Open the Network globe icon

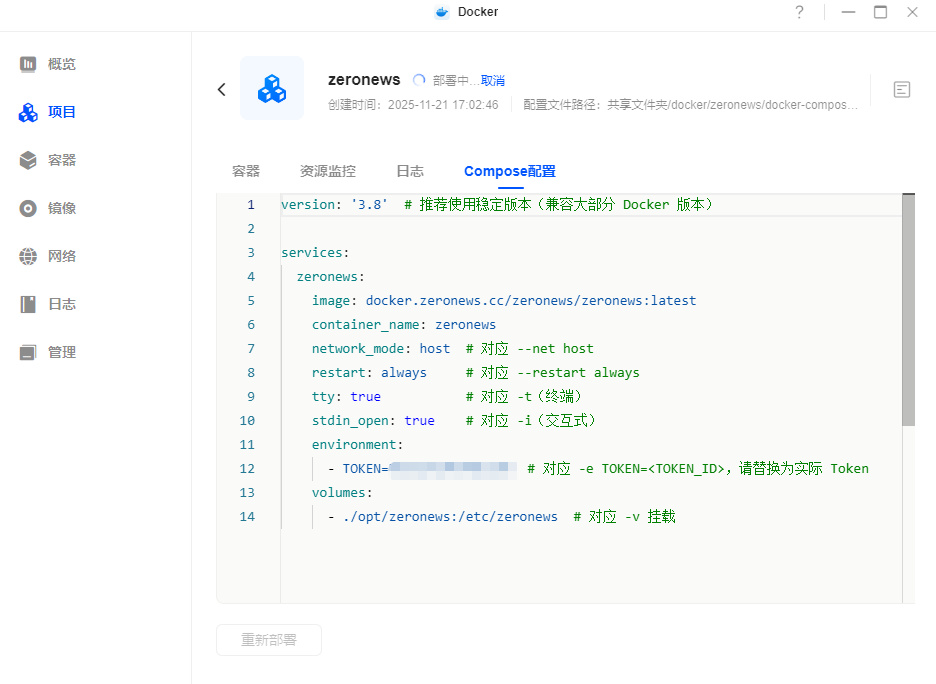28,256
